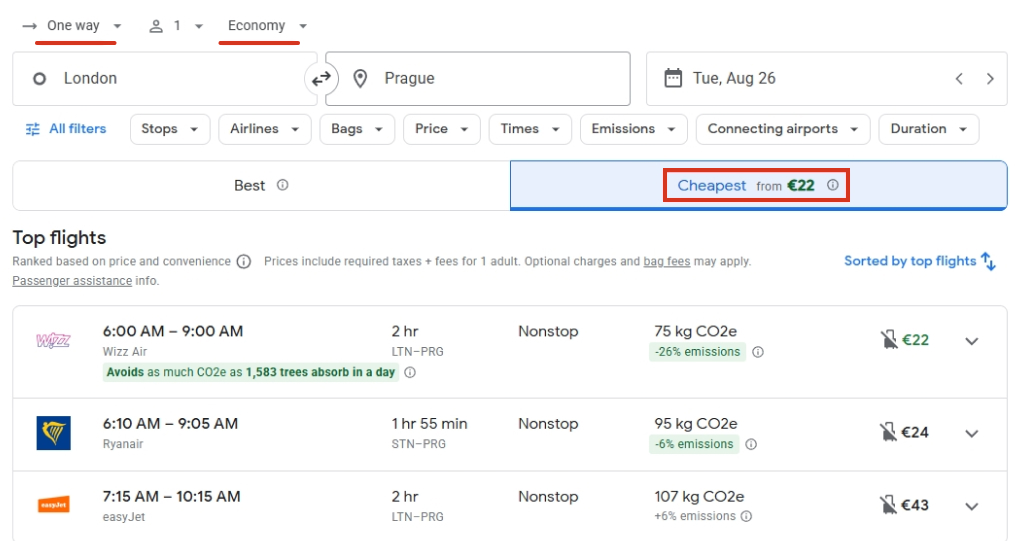Open the Bags filter dropdown
This screenshot has height=541, width=1024.
click(x=357, y=129)
